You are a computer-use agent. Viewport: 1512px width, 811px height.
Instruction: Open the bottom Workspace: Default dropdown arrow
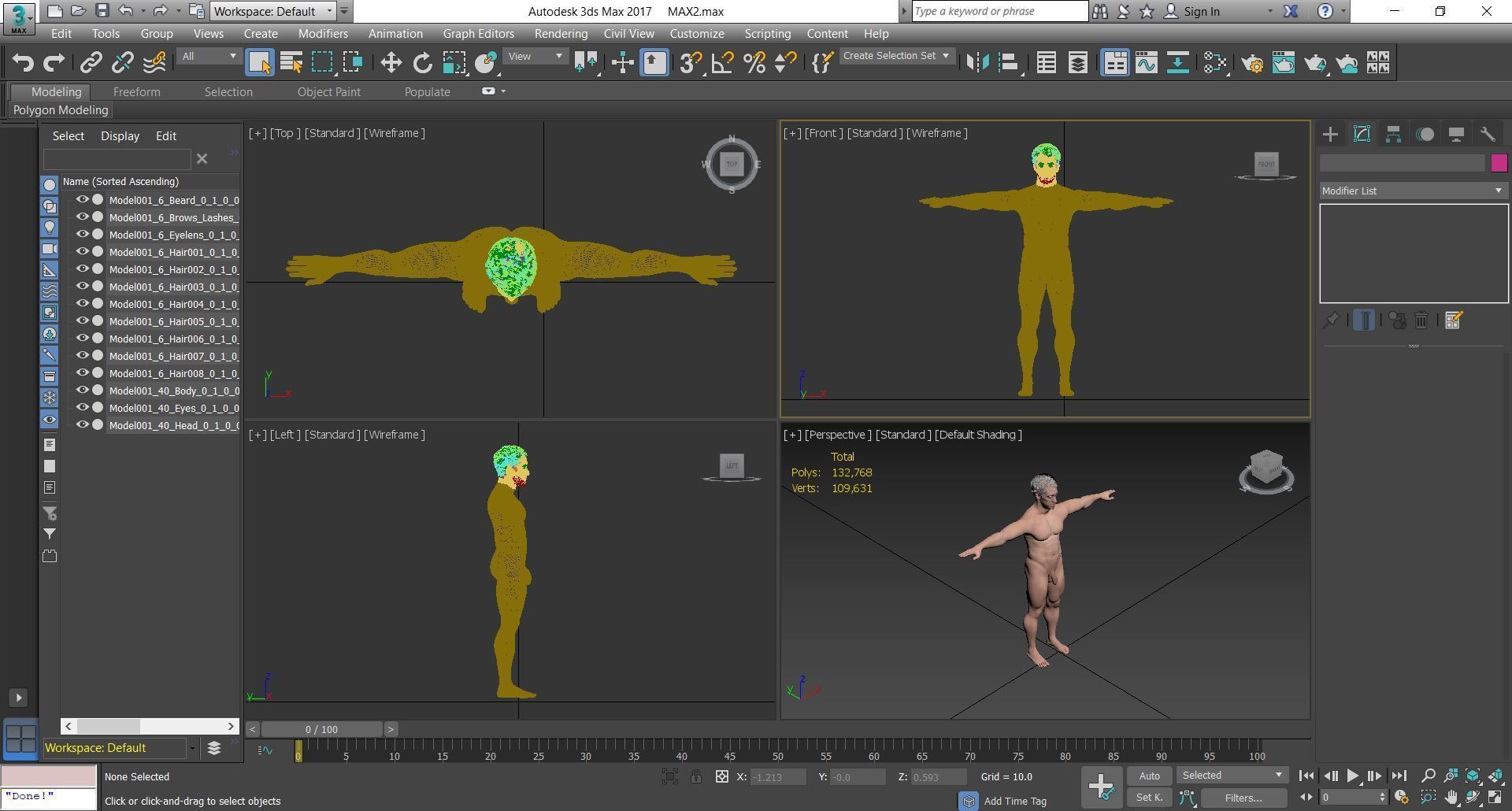[x=192, y=749]
